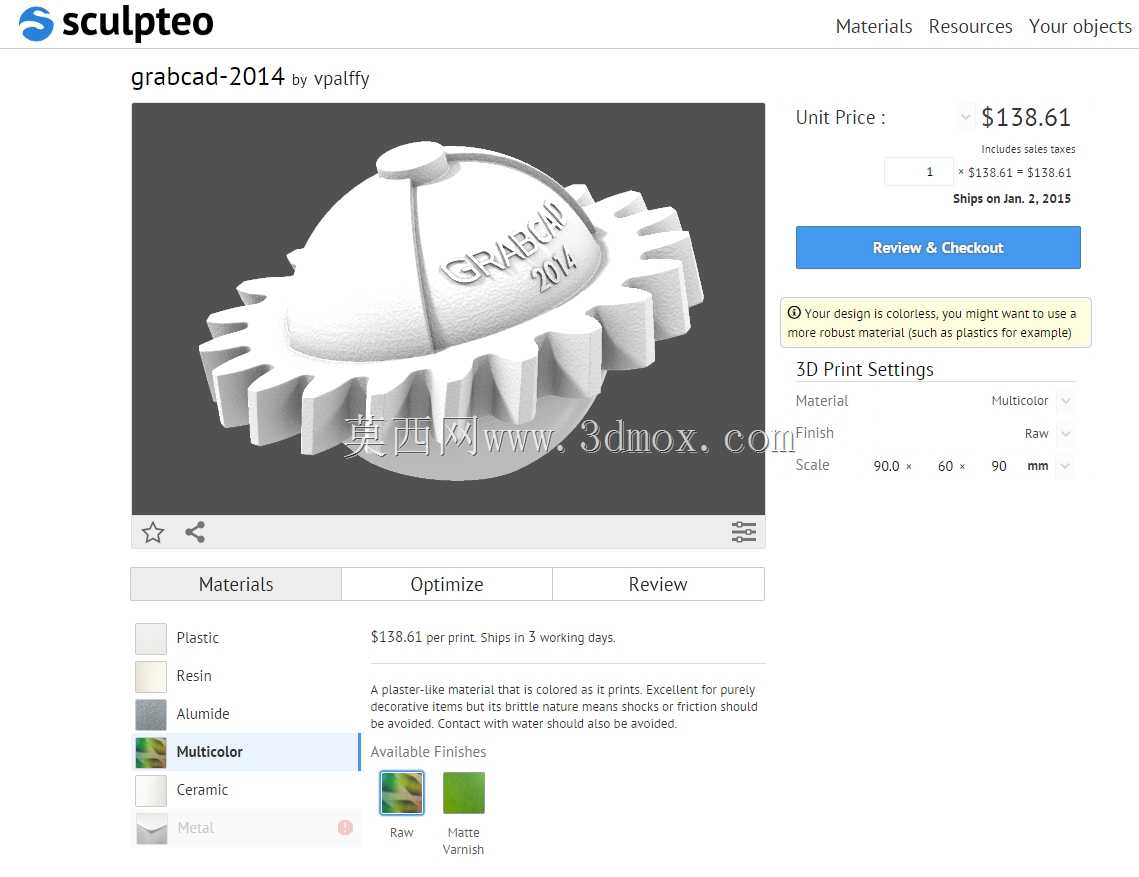1139x877 pixels.
Task: Open author vpalffy's profile link
Action: [x=341, y=78]
